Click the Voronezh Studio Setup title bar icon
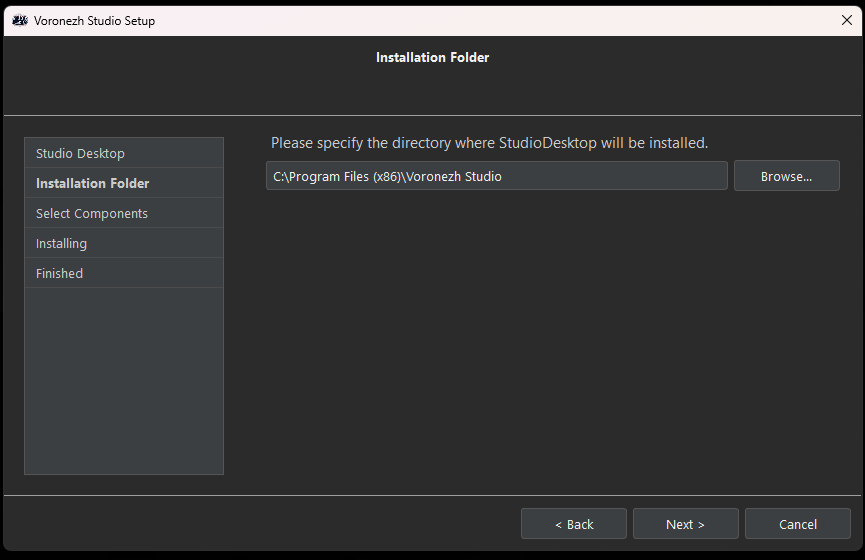Screen dimensions: 865x560 tap(20, 21)
